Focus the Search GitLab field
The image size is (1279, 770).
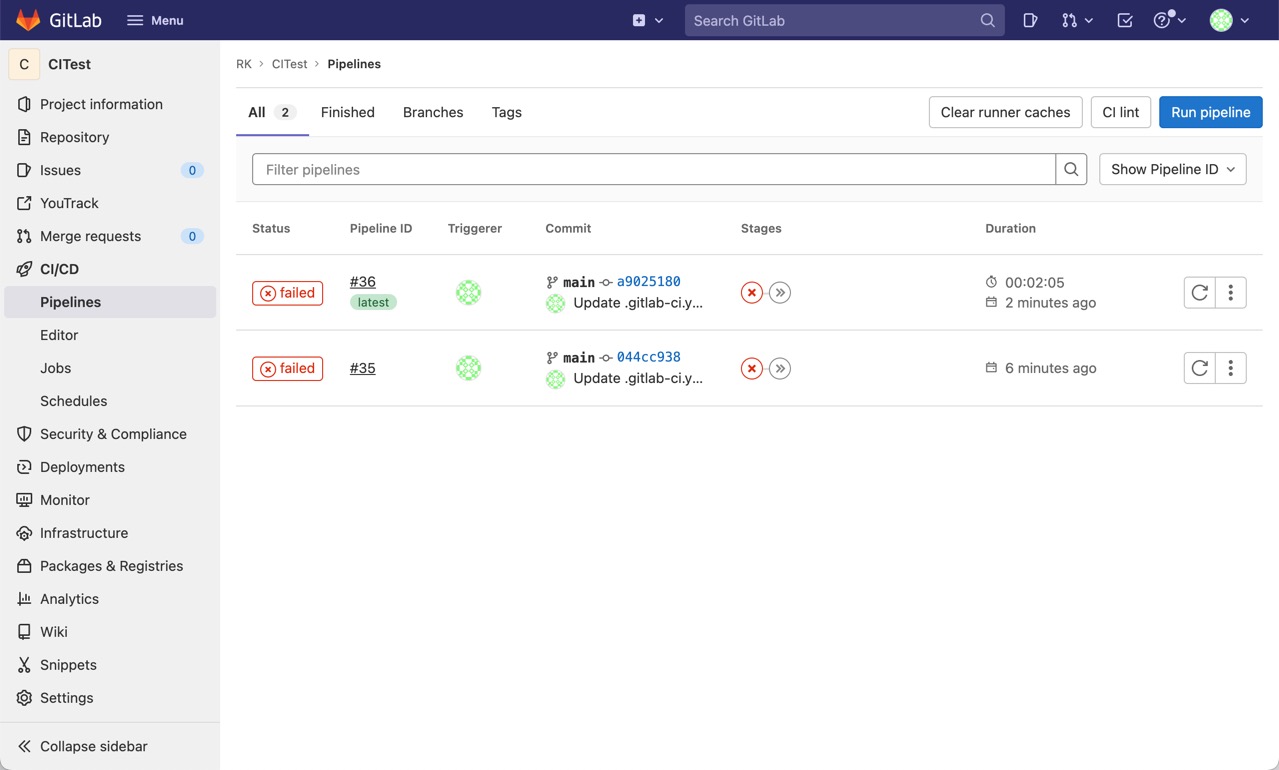(844, 20)
